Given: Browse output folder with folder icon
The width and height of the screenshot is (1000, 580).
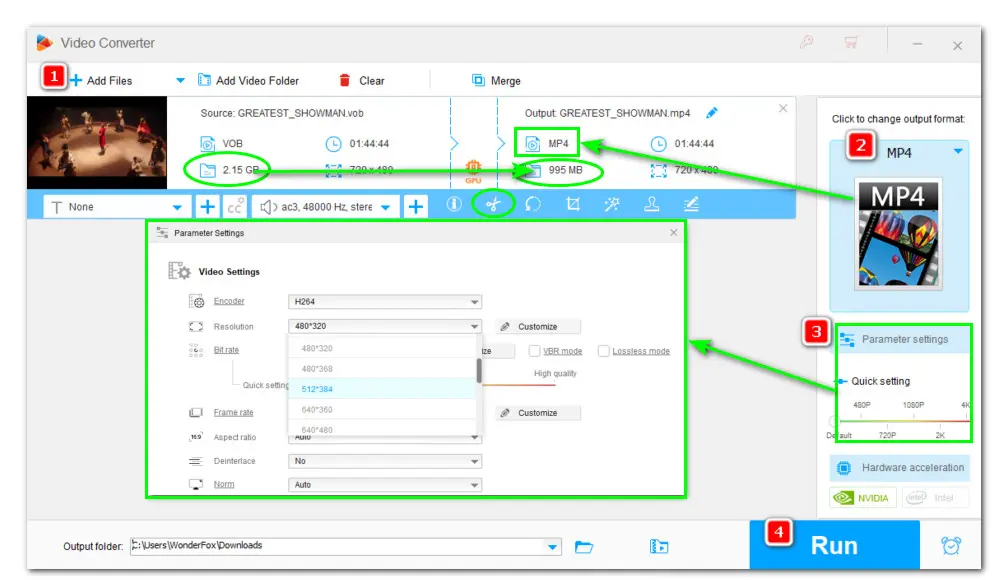Looking at the screenshot, I should click(x=585, y=546).
